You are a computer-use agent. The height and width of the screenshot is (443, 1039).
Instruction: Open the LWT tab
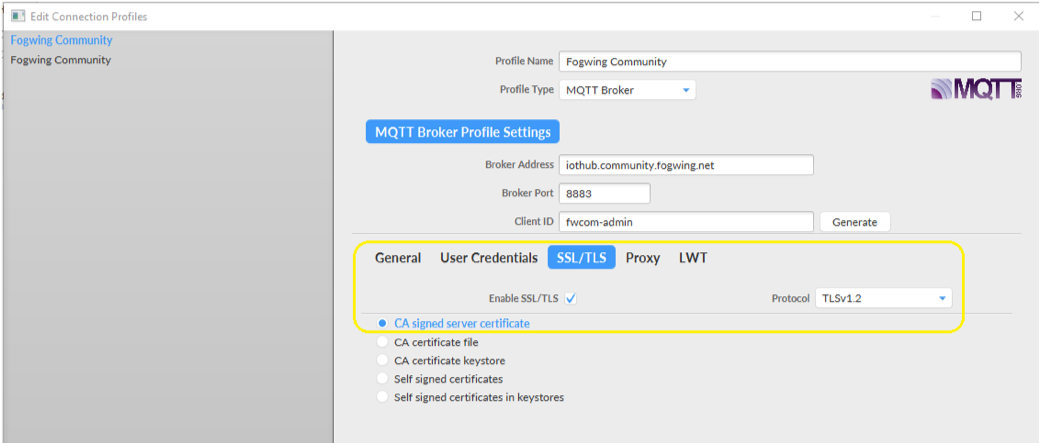pos(693,258)
